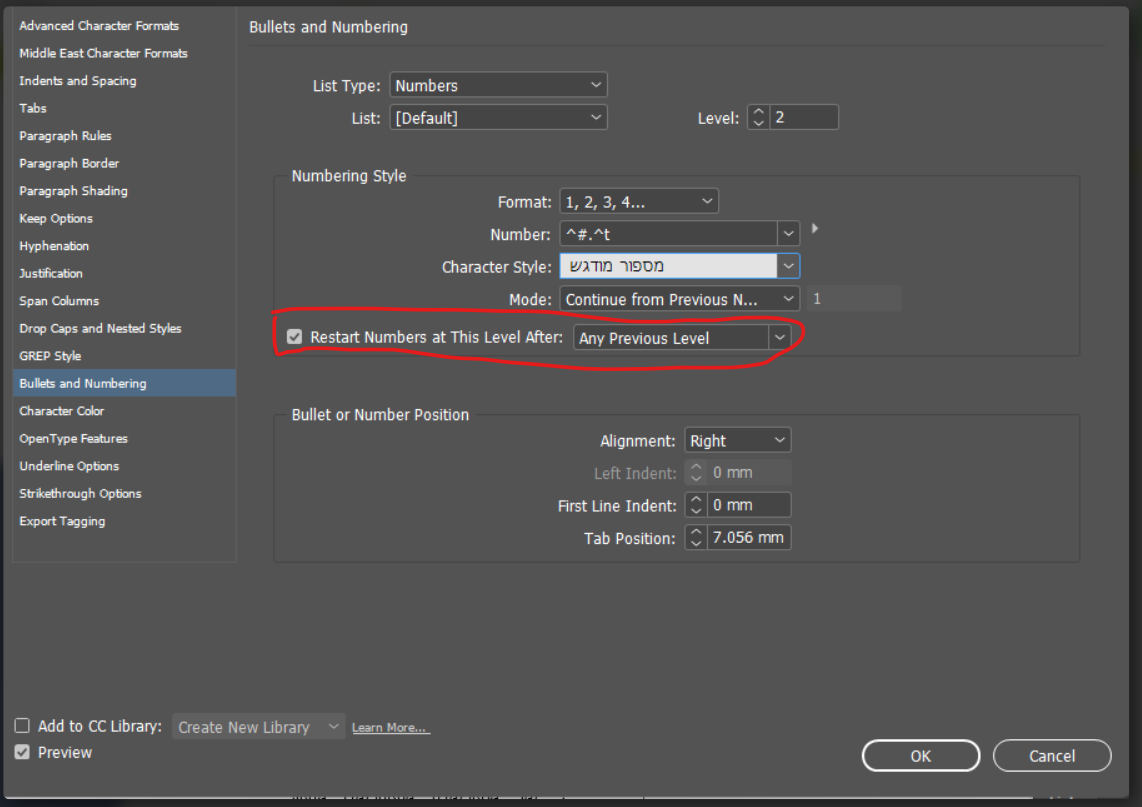Image resolution: width=1142 pixels, height=807 pixels.
Task: Click the Level stepper arrows
Action: point(758,117)
